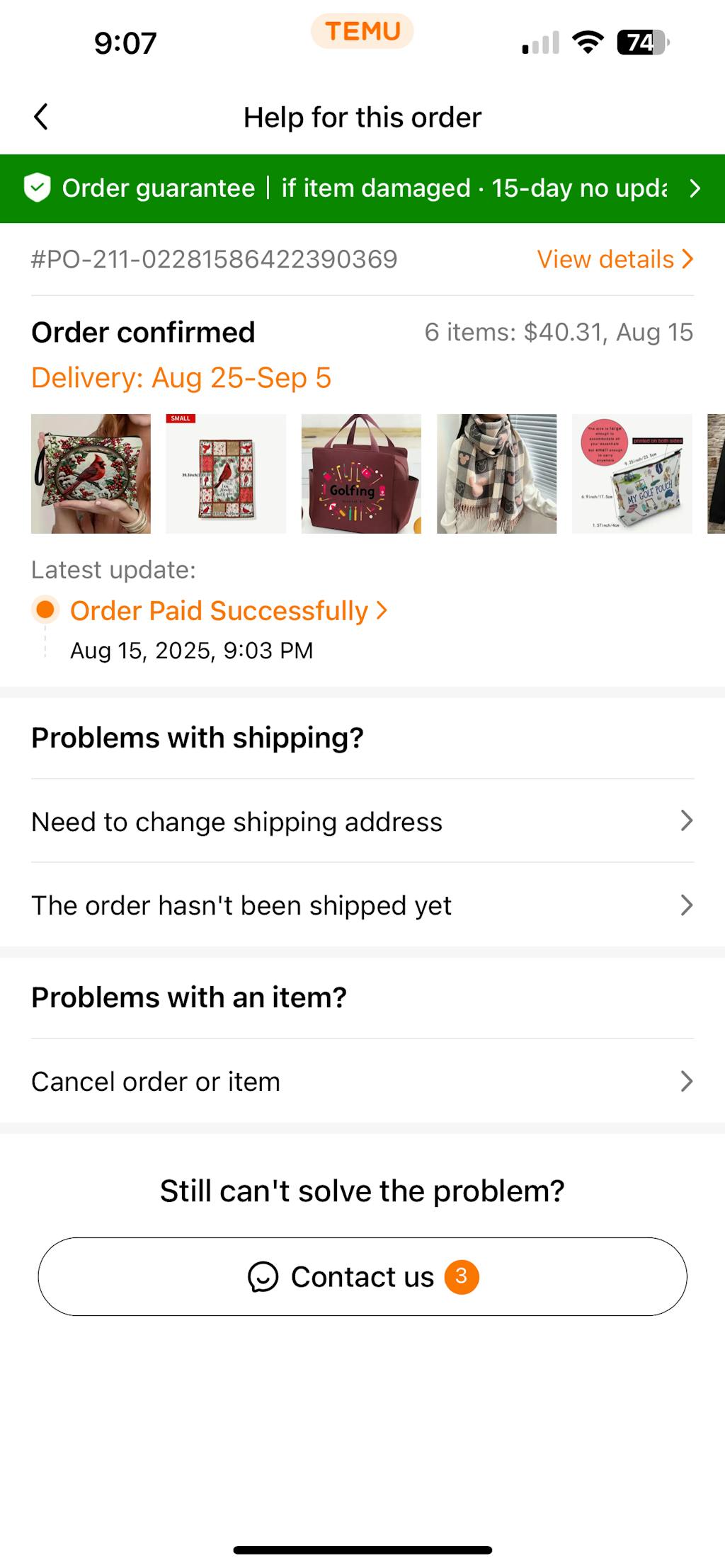Open View details link

coord(614,260)
